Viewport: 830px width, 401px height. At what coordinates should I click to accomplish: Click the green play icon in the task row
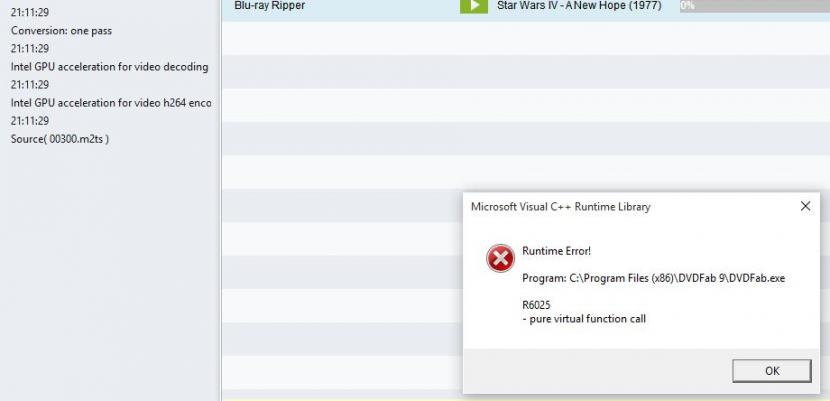point(474,6)
